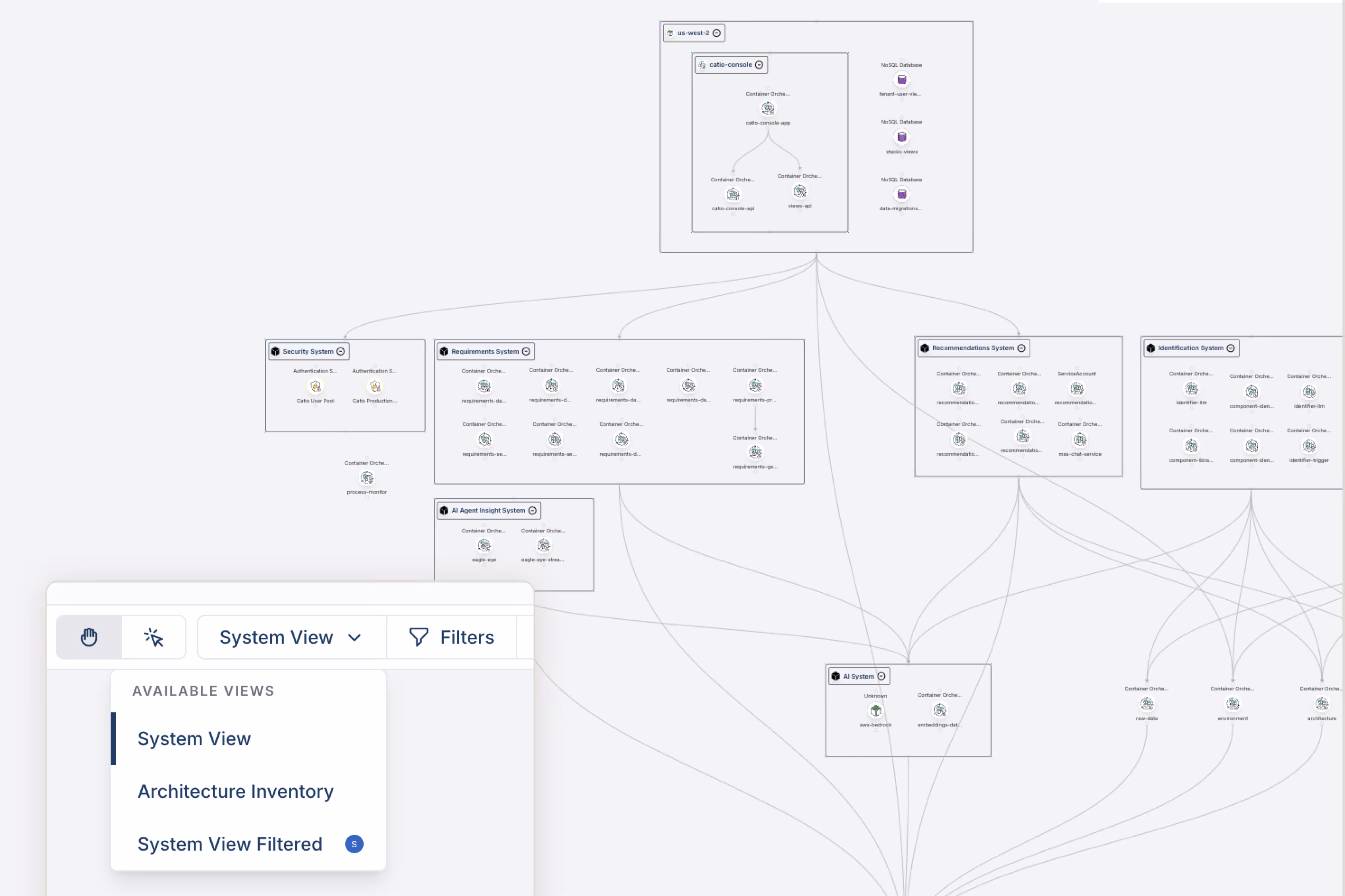Open the System View dropdown
Viewport: 1345px width, 896px height.
290,637
